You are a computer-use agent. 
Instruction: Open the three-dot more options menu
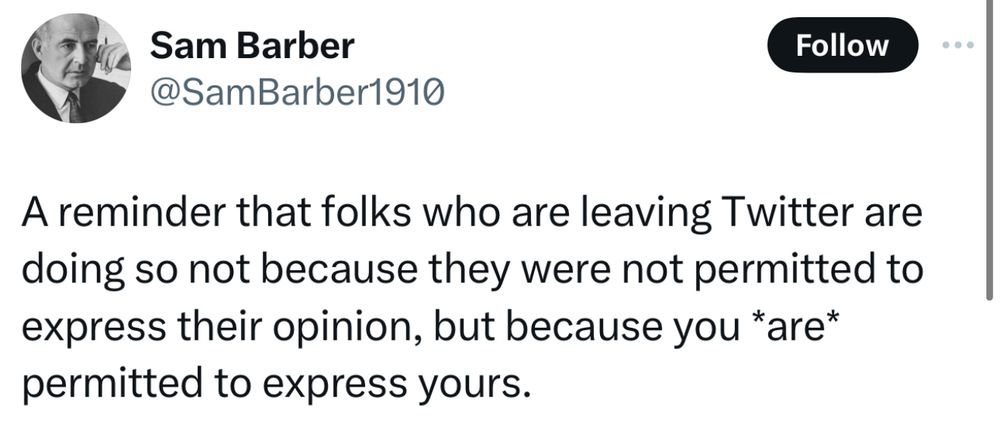(x=959, y=45)
